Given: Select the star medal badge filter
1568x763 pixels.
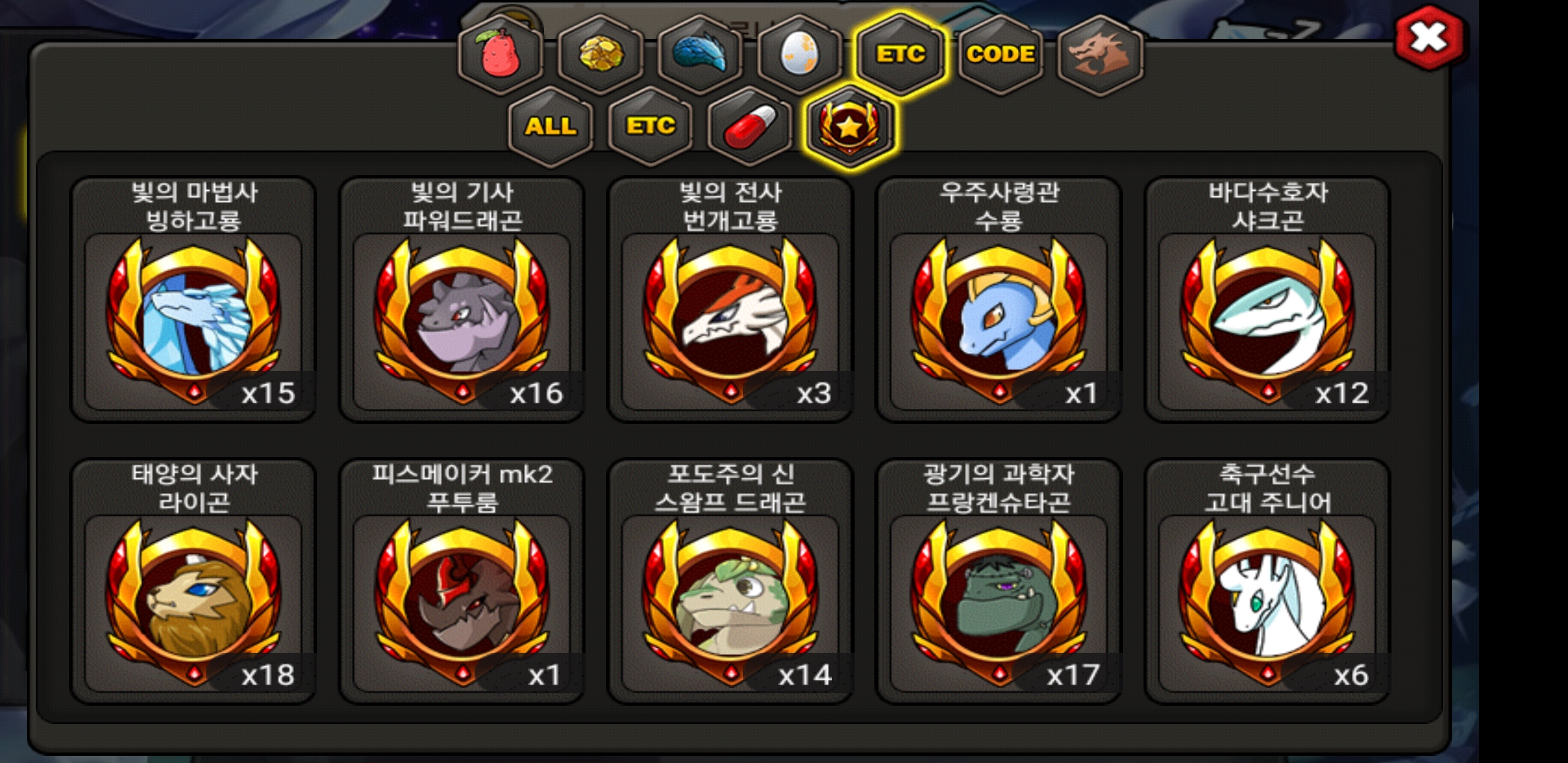Looking at the screenshot, I should [x=850, y=127].
